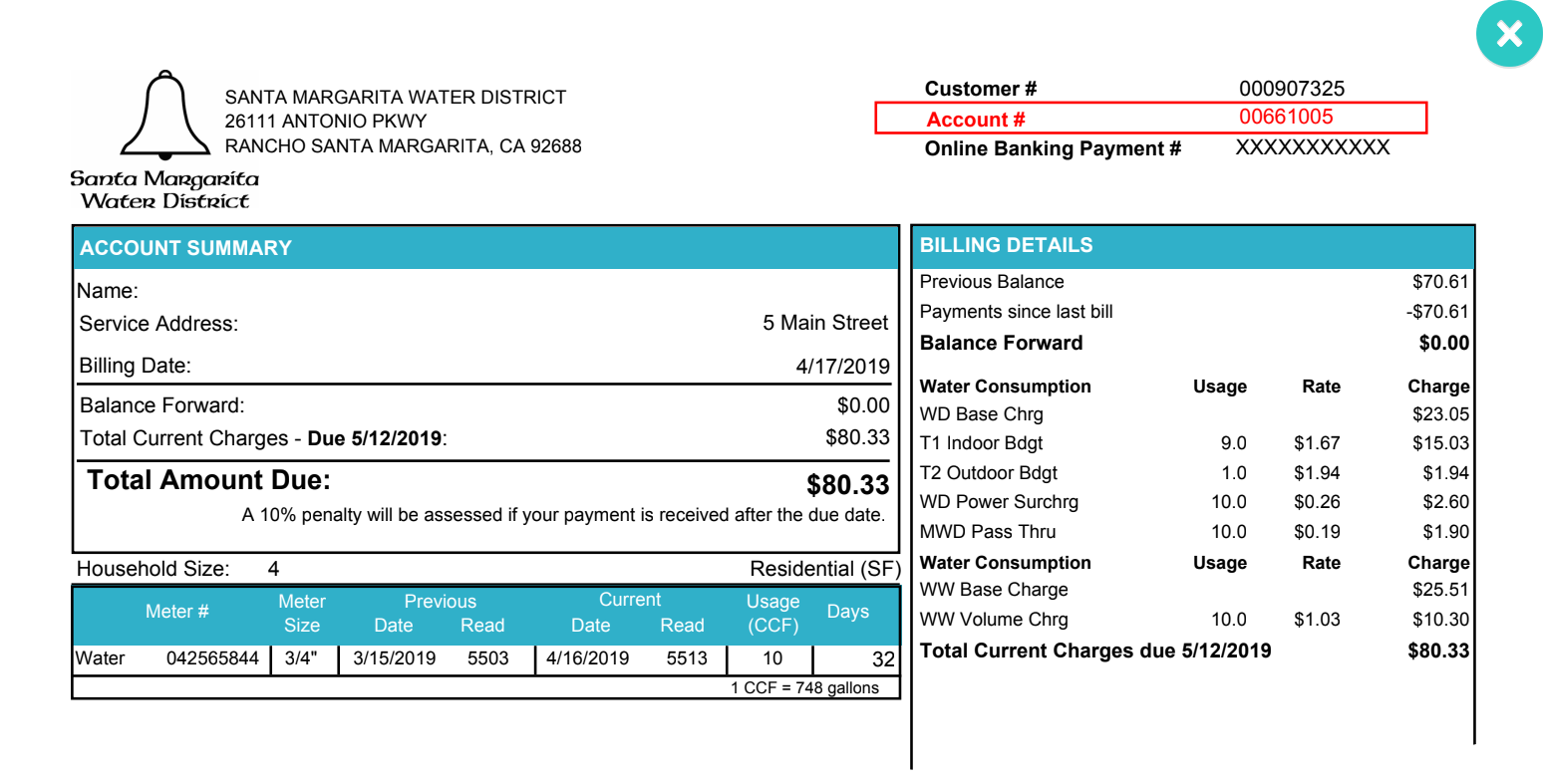Click the 1 CCF = 748 gallons note
The image size is (1543, 784).
[804, 688]
